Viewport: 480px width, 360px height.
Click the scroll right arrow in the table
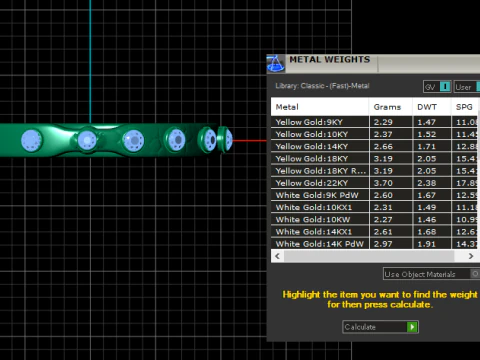(471, 256)
